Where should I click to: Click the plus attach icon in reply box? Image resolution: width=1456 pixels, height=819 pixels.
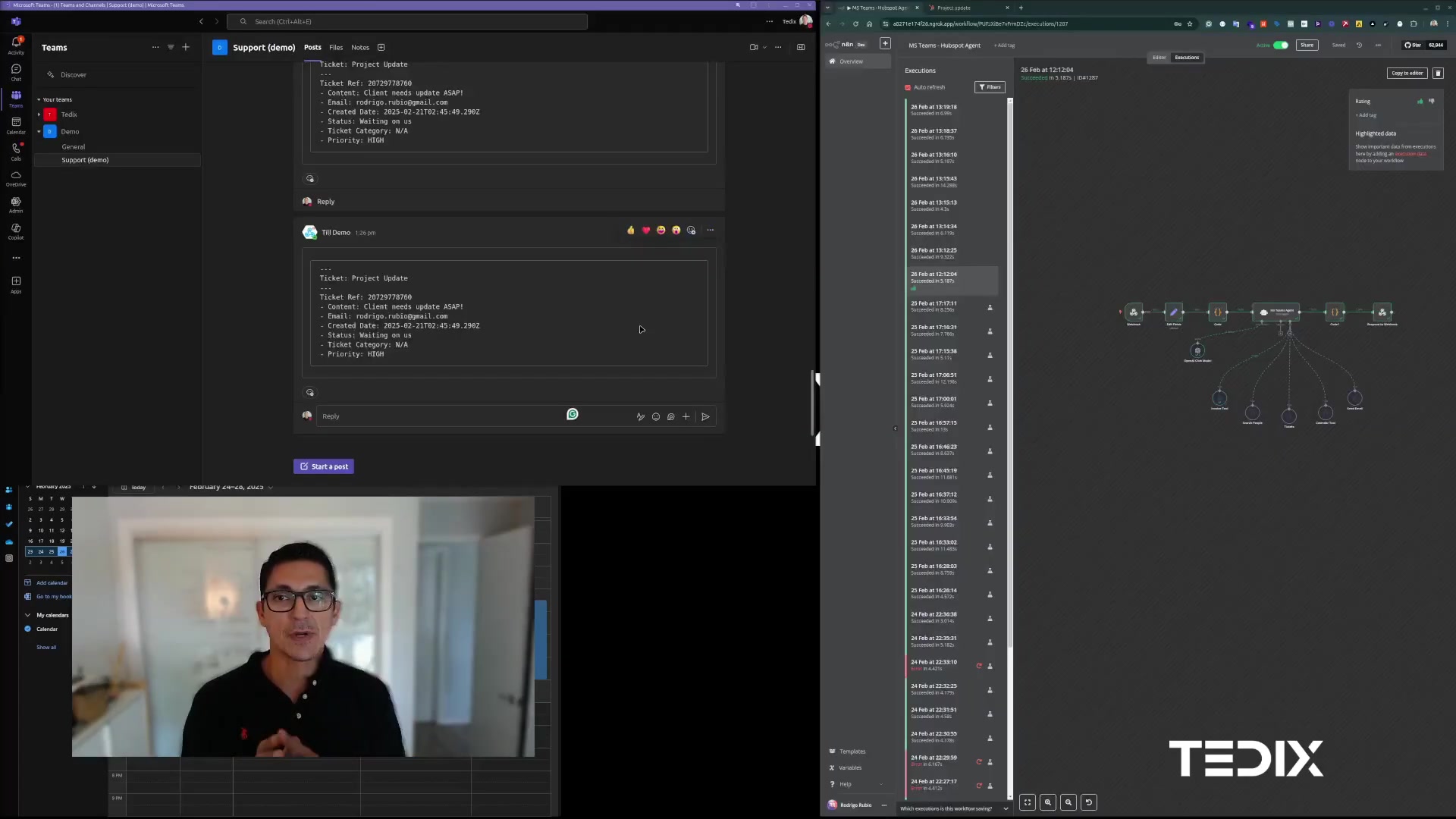686,416
